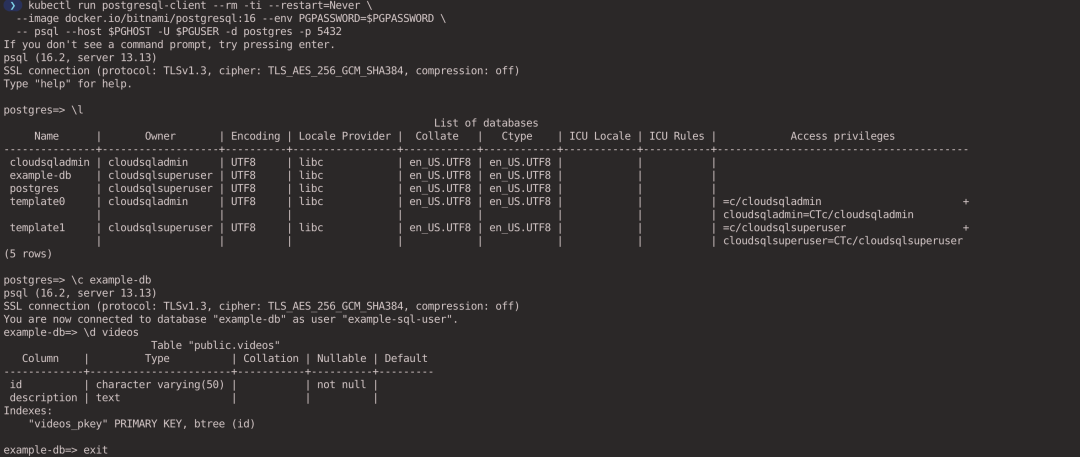Click the character varying(50) type cell

(160, 385)
